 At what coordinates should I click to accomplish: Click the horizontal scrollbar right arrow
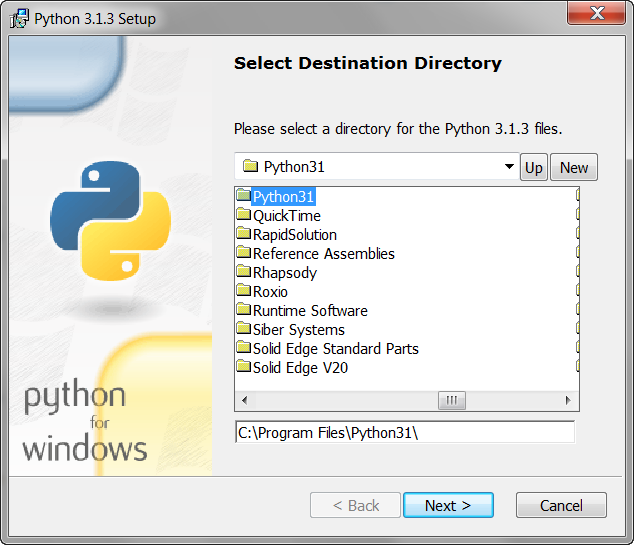click(x=570, y=401)
